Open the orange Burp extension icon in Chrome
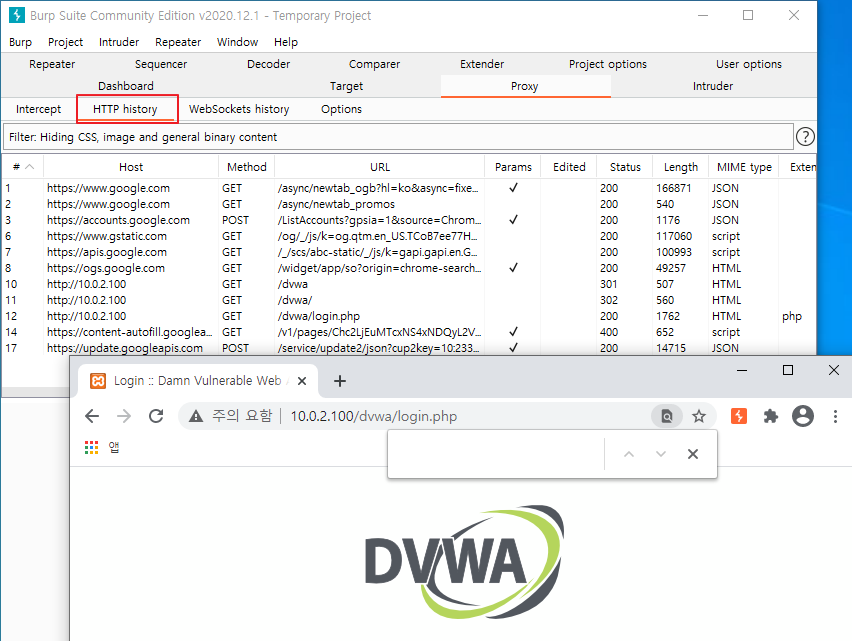Image resolution: width=852 pixels, height=641 pixels. point(738,416)
